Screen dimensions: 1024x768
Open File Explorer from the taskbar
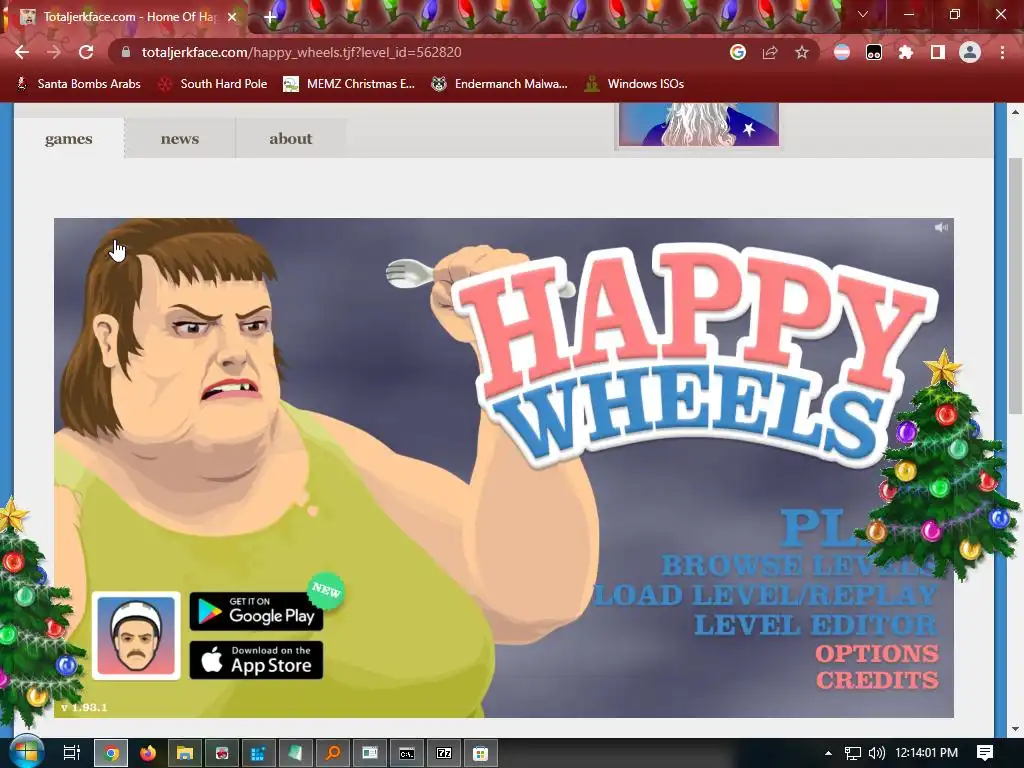click(x=185, y=754)
